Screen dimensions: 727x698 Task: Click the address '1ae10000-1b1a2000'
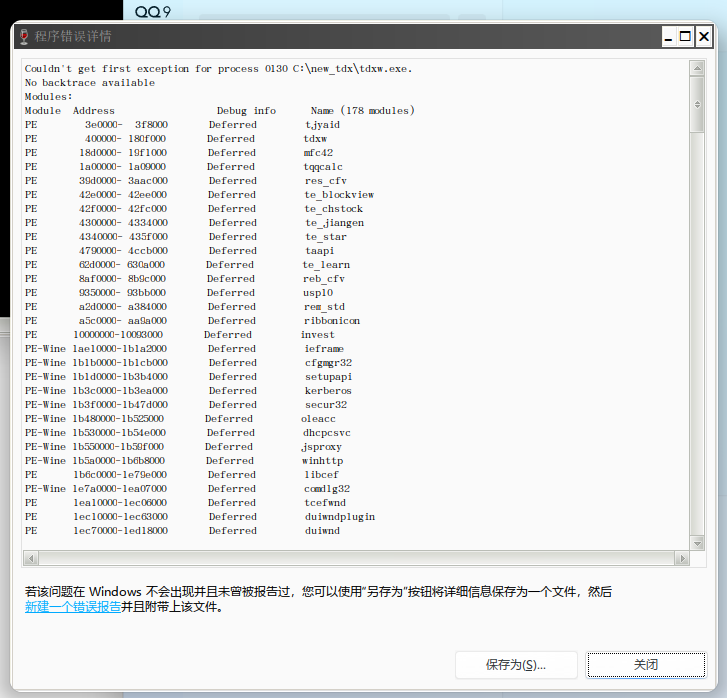(x=120, y=349)
